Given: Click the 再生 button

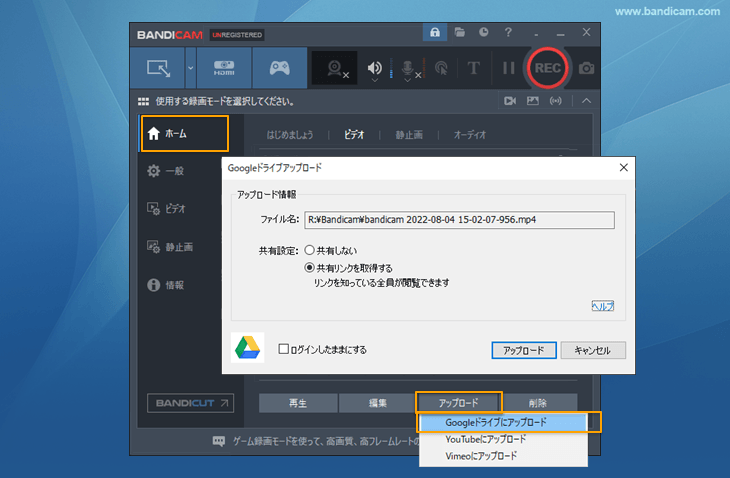Looking at the screenshot, I should click(298, 403).
